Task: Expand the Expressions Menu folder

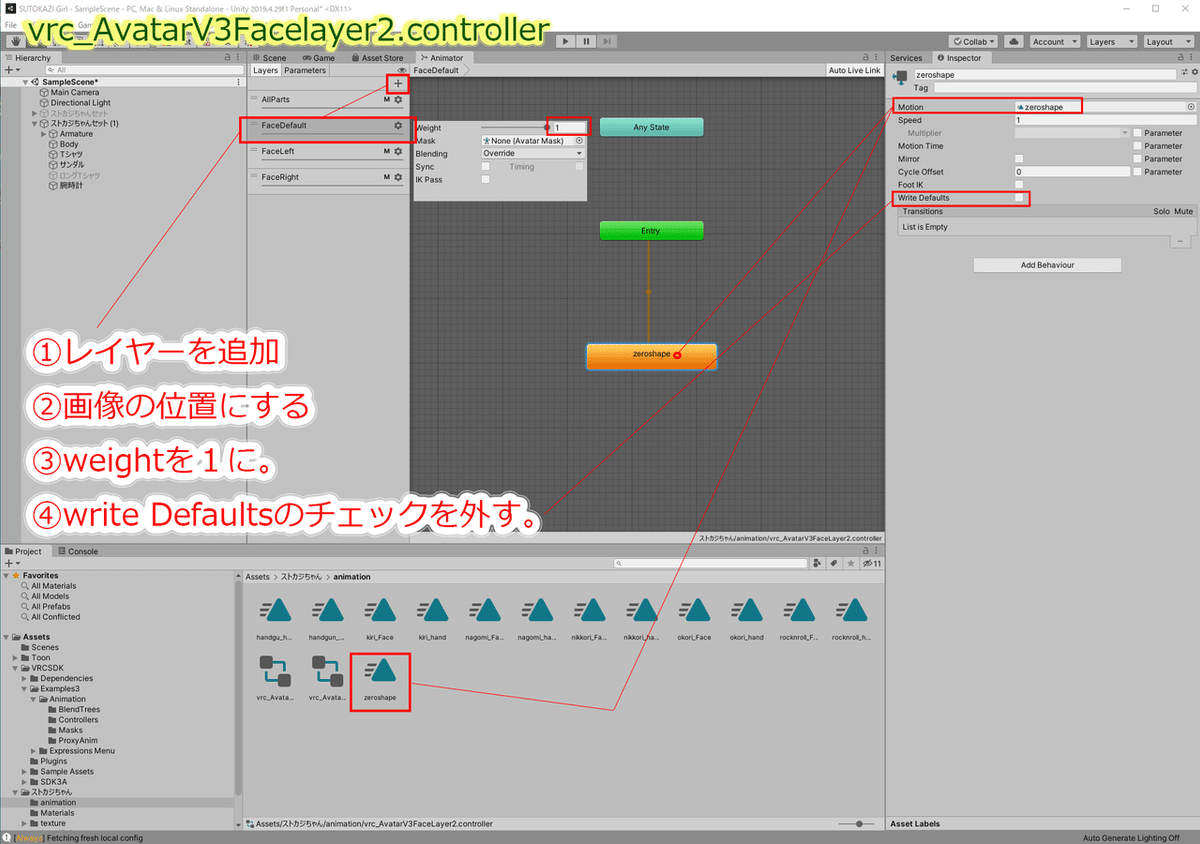Action: point(35,751)
